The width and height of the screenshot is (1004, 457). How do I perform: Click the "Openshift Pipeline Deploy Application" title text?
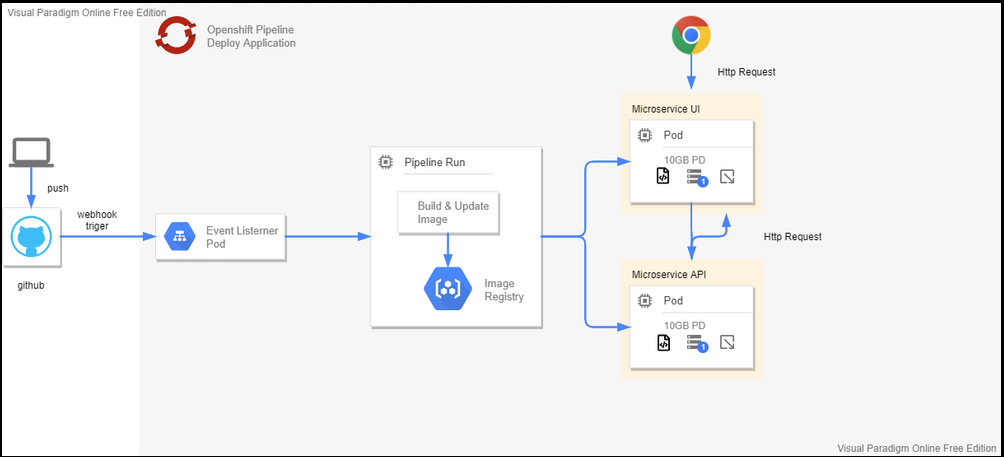pyautogui.click(x=251, y=37)
